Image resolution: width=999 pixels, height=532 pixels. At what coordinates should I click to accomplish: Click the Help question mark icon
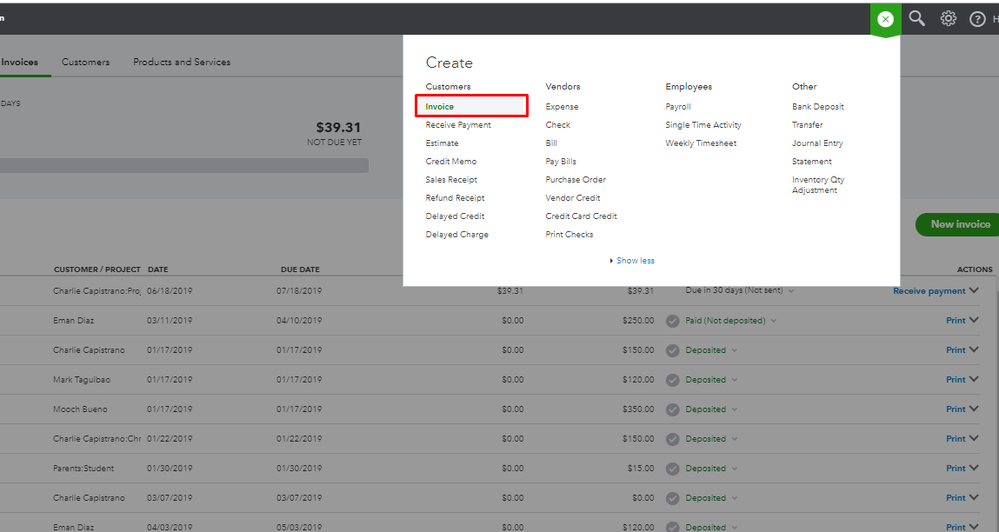(x=977, y=19)
